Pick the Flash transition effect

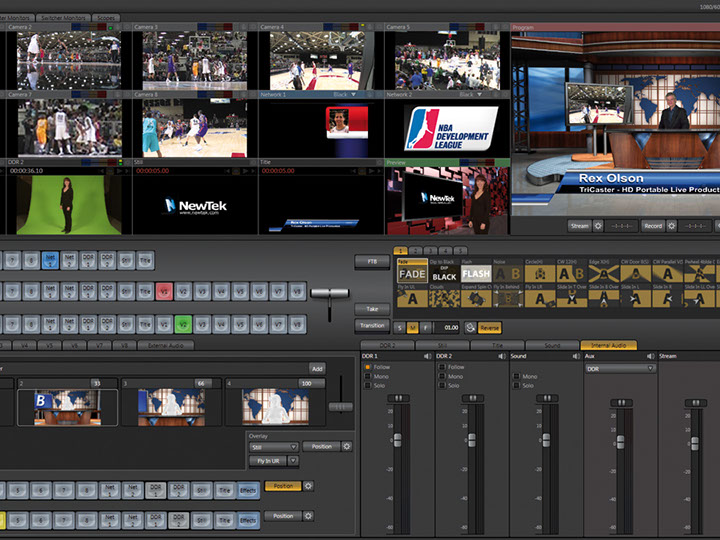click(x=476, y=273)
